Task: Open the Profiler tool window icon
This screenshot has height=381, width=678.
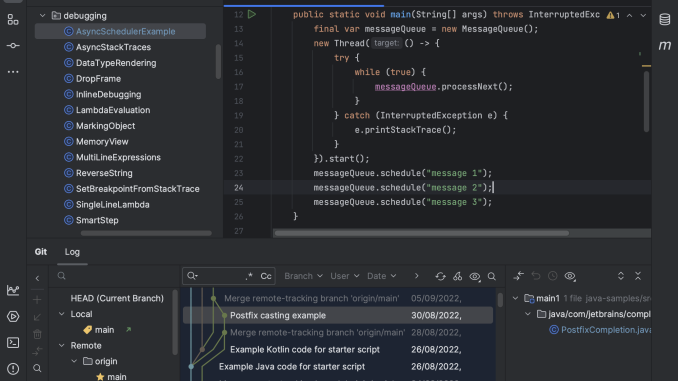Action: coord(13,290)
